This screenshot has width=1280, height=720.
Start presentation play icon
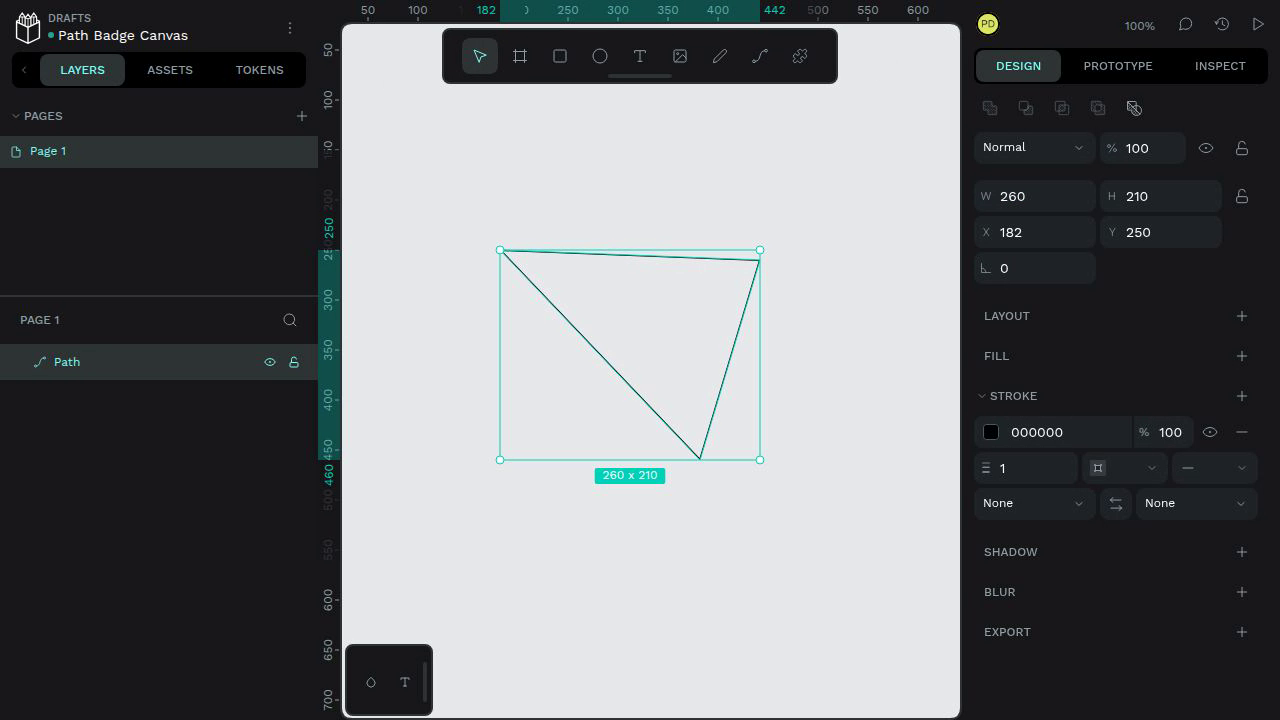pyautogui.click(x=1258, y=24)
